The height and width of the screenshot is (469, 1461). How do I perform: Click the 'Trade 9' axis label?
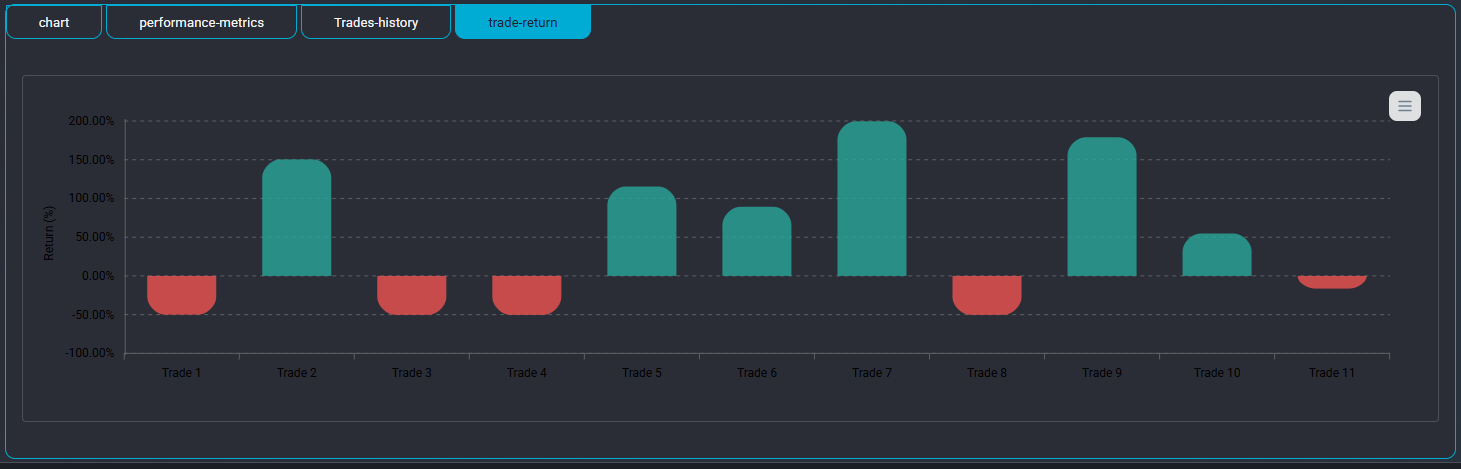point(1102,373)
